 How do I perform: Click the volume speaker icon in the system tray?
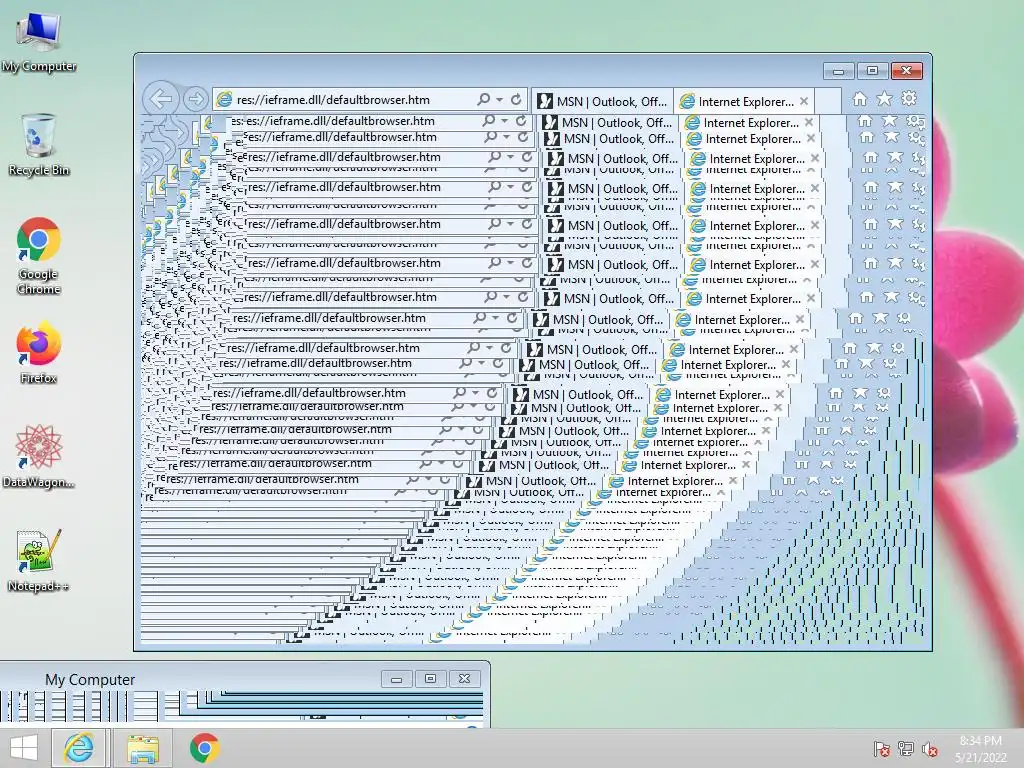(930, 749)
